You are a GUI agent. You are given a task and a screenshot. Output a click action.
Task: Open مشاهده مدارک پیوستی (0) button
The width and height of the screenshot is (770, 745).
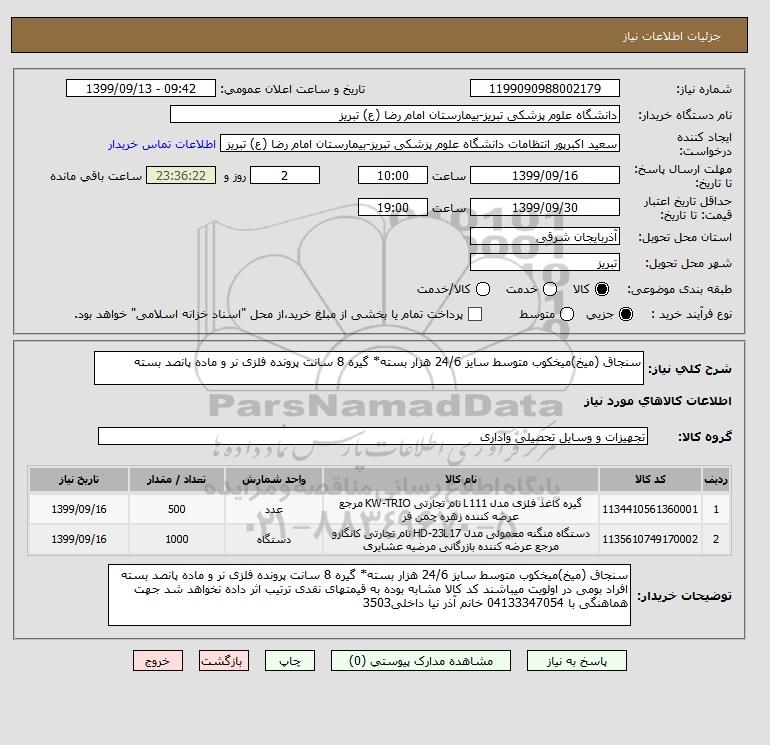421,661
